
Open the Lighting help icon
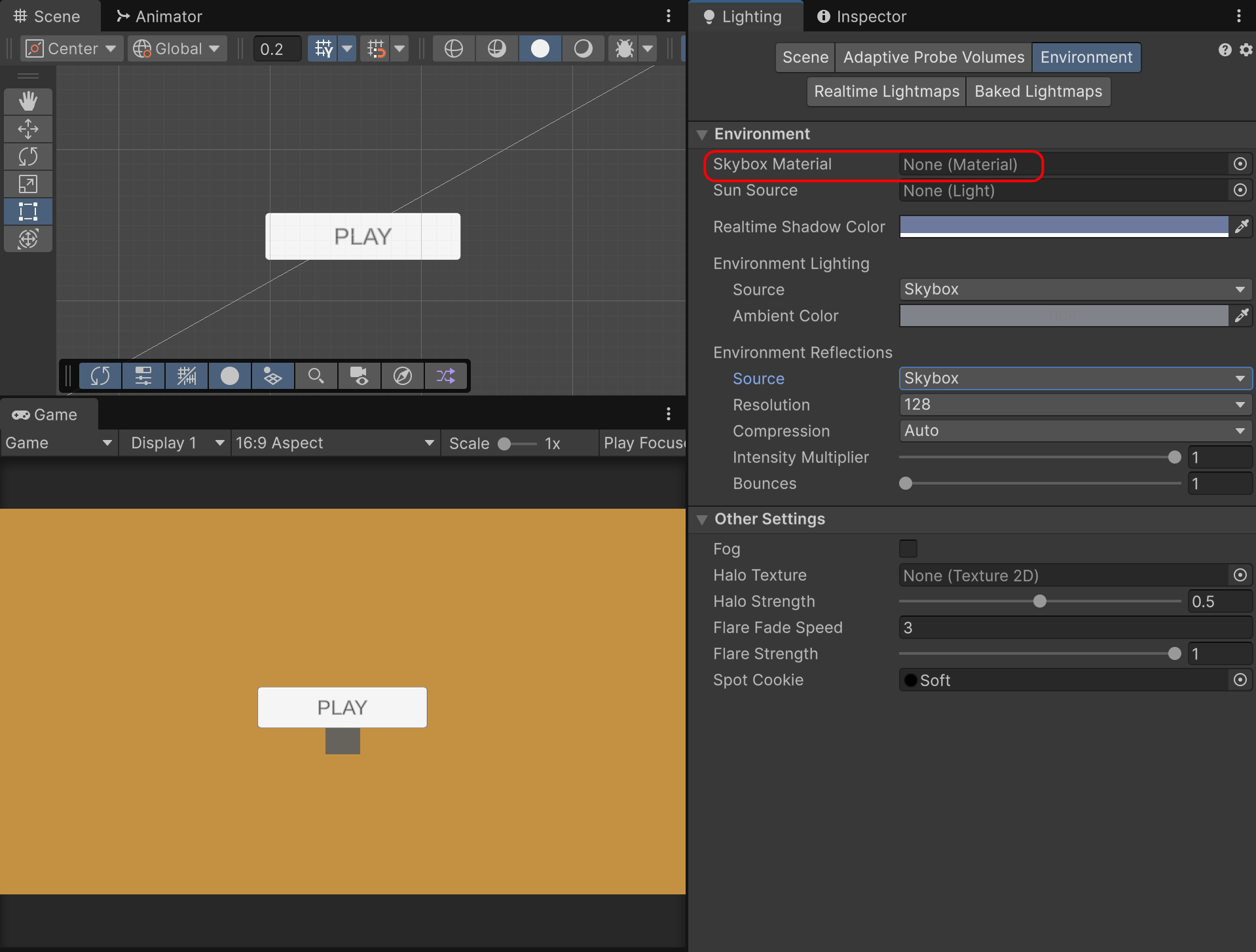coord(1225,50)
